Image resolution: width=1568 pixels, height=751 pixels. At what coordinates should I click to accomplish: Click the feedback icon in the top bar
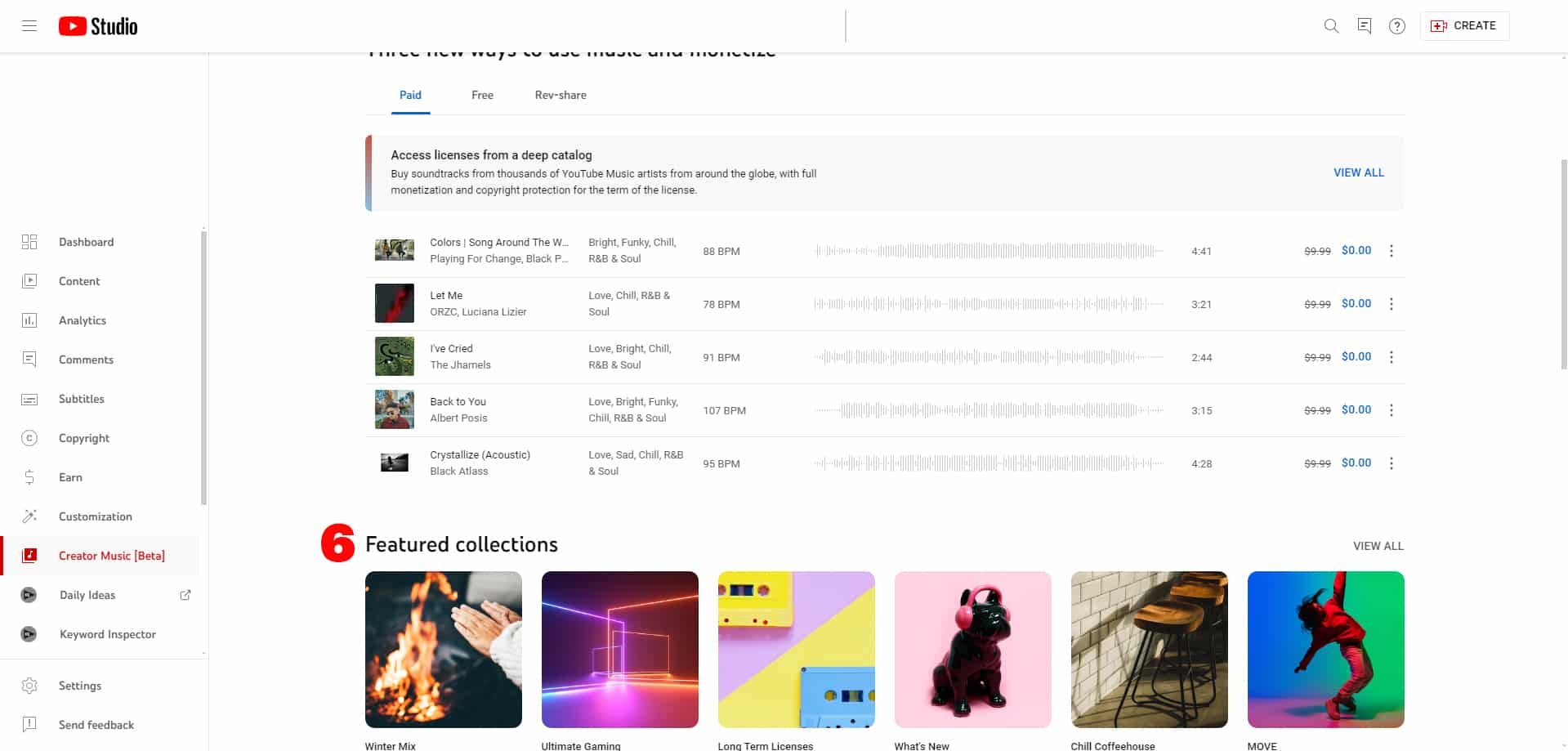[1364, 26]
